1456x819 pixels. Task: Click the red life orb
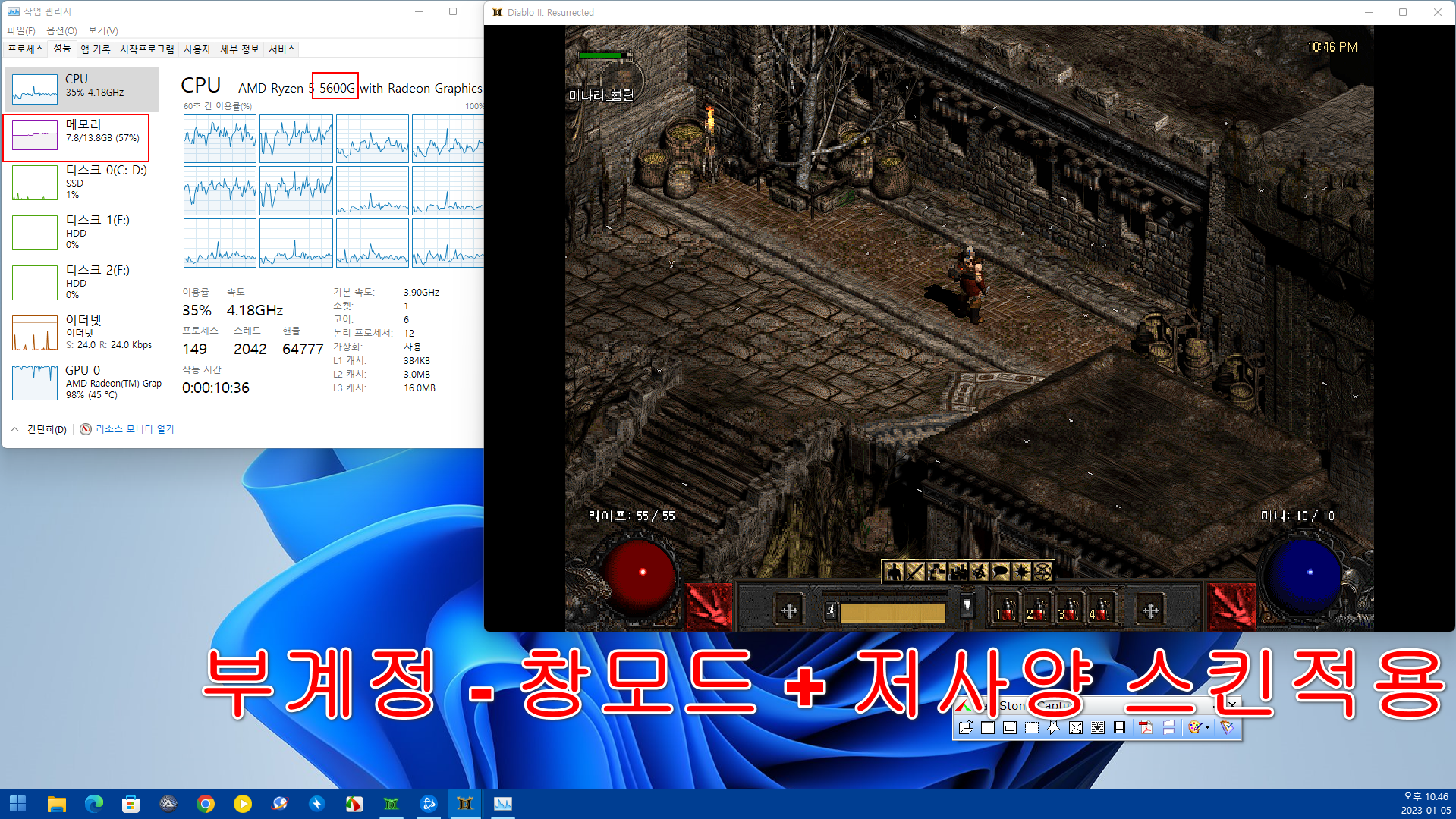[x=639, y=576]
